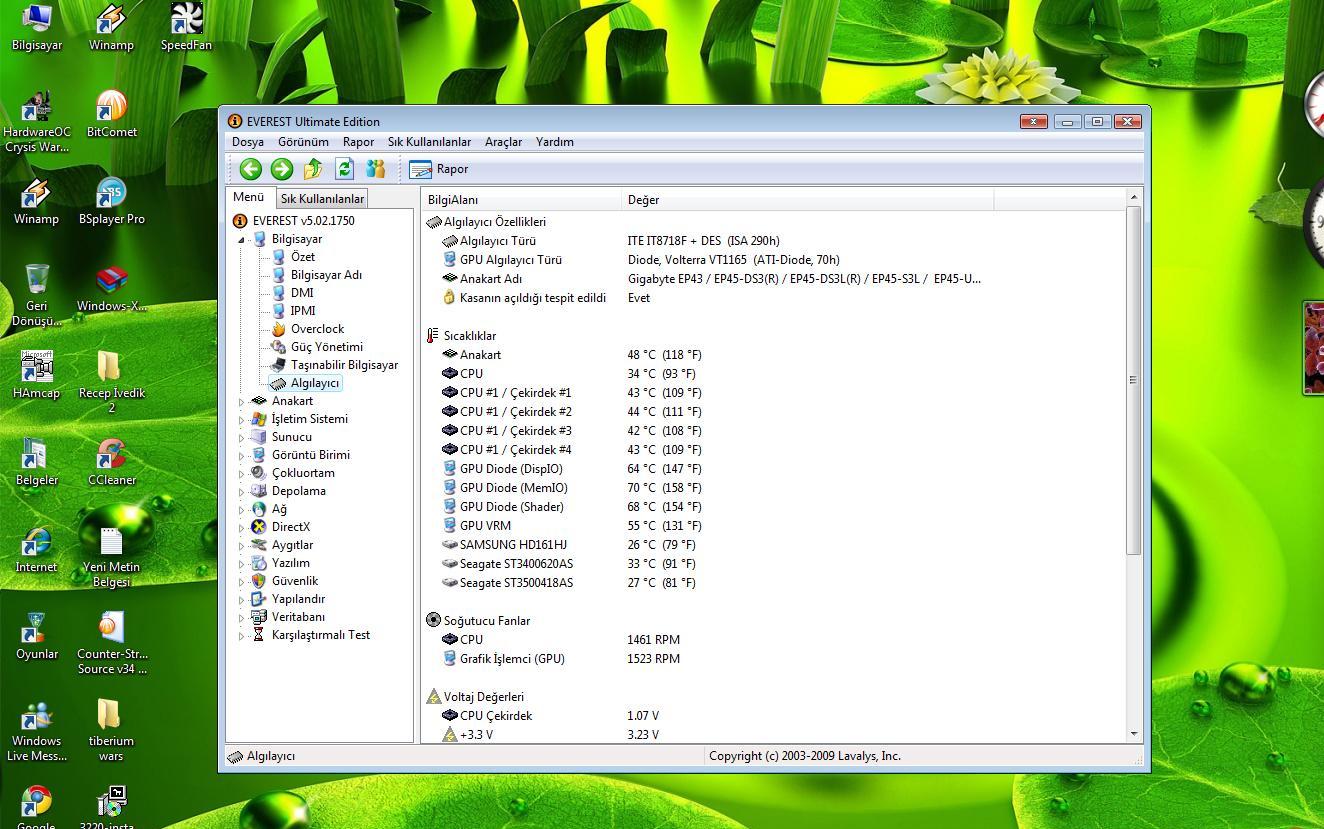
Task: Click the Veritabanı tree icon
Action: pos(259,618)
